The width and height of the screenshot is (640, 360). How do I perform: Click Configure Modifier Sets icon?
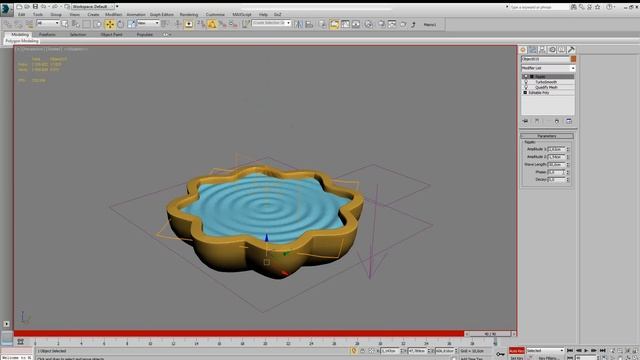click(x=569, y=121)
